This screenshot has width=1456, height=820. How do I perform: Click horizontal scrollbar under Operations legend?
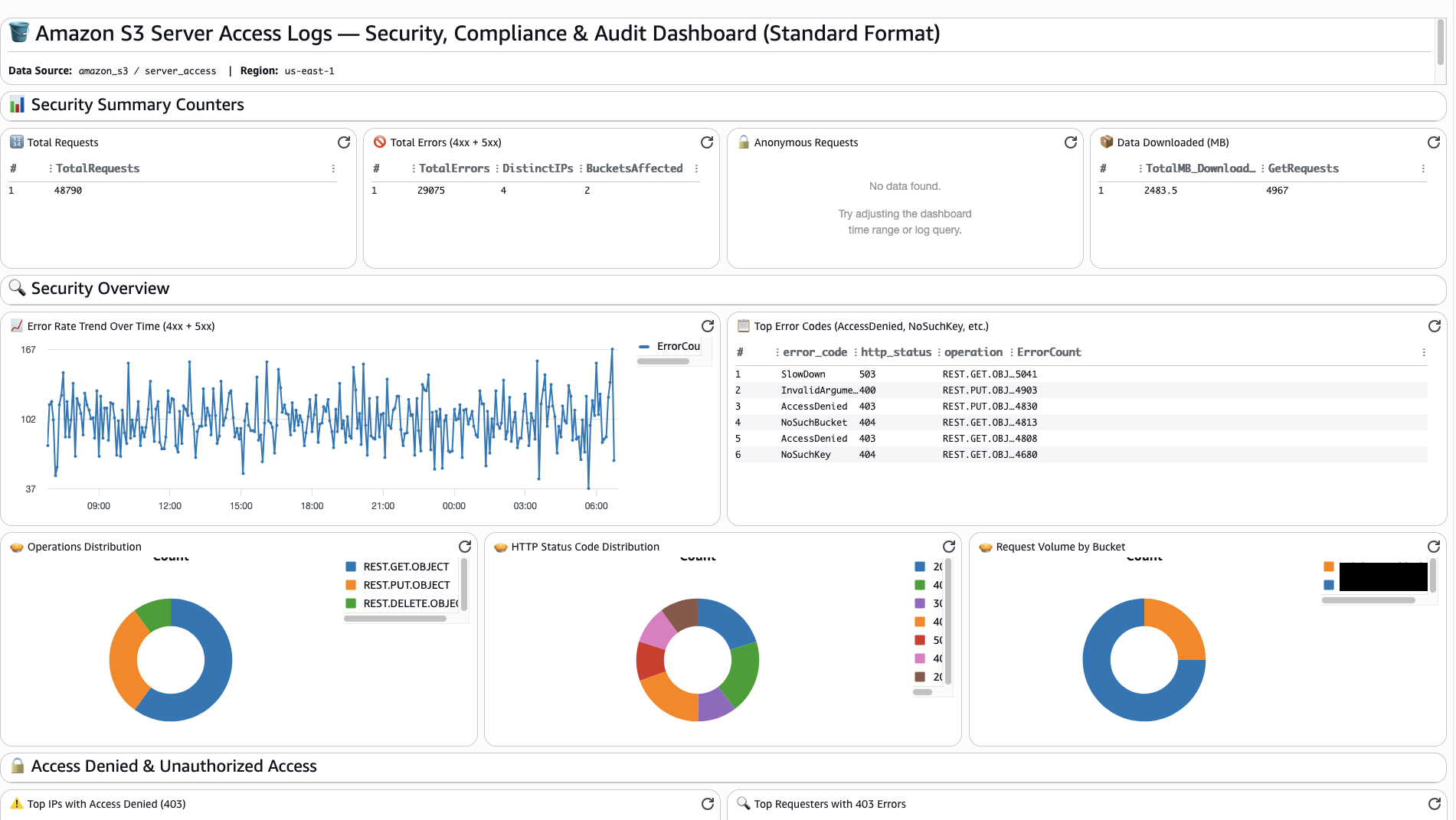[x=395, y=619]
